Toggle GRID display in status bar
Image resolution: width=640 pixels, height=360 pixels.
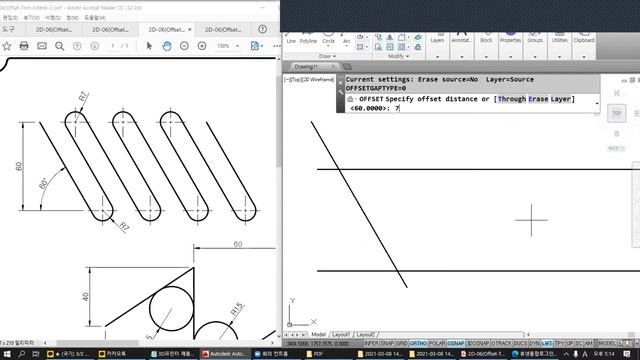point(402,343)
